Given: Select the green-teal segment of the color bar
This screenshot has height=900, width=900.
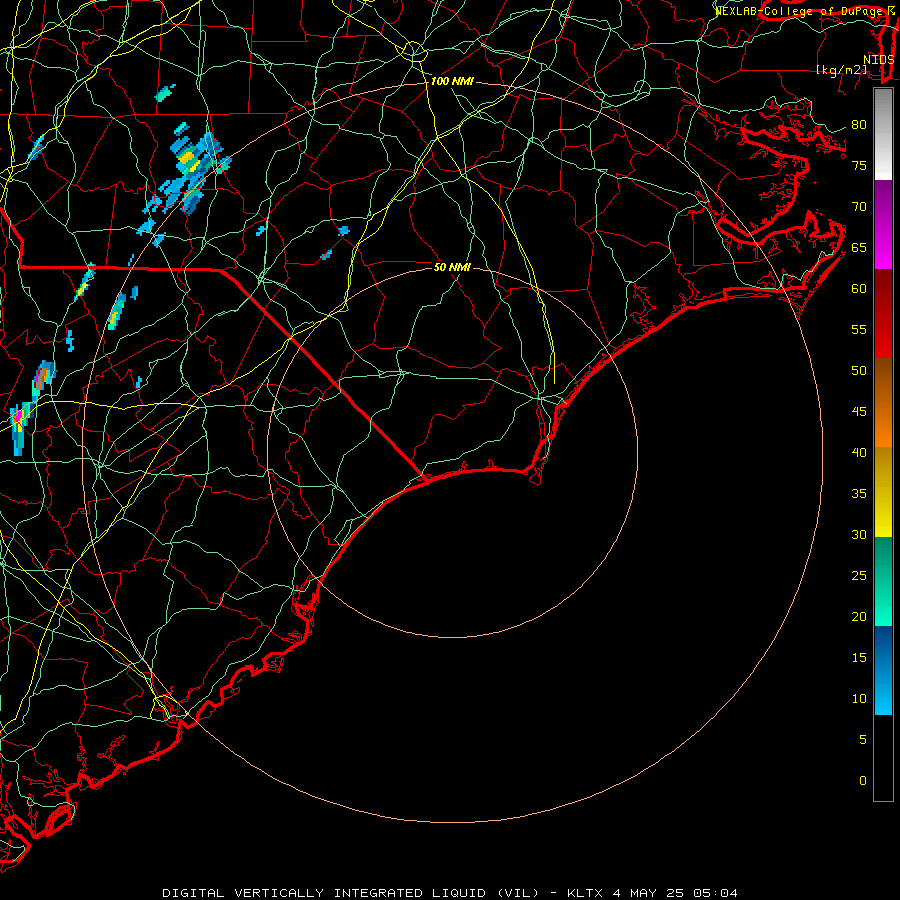Looking at the screenshot, I should tap(883, 581).
